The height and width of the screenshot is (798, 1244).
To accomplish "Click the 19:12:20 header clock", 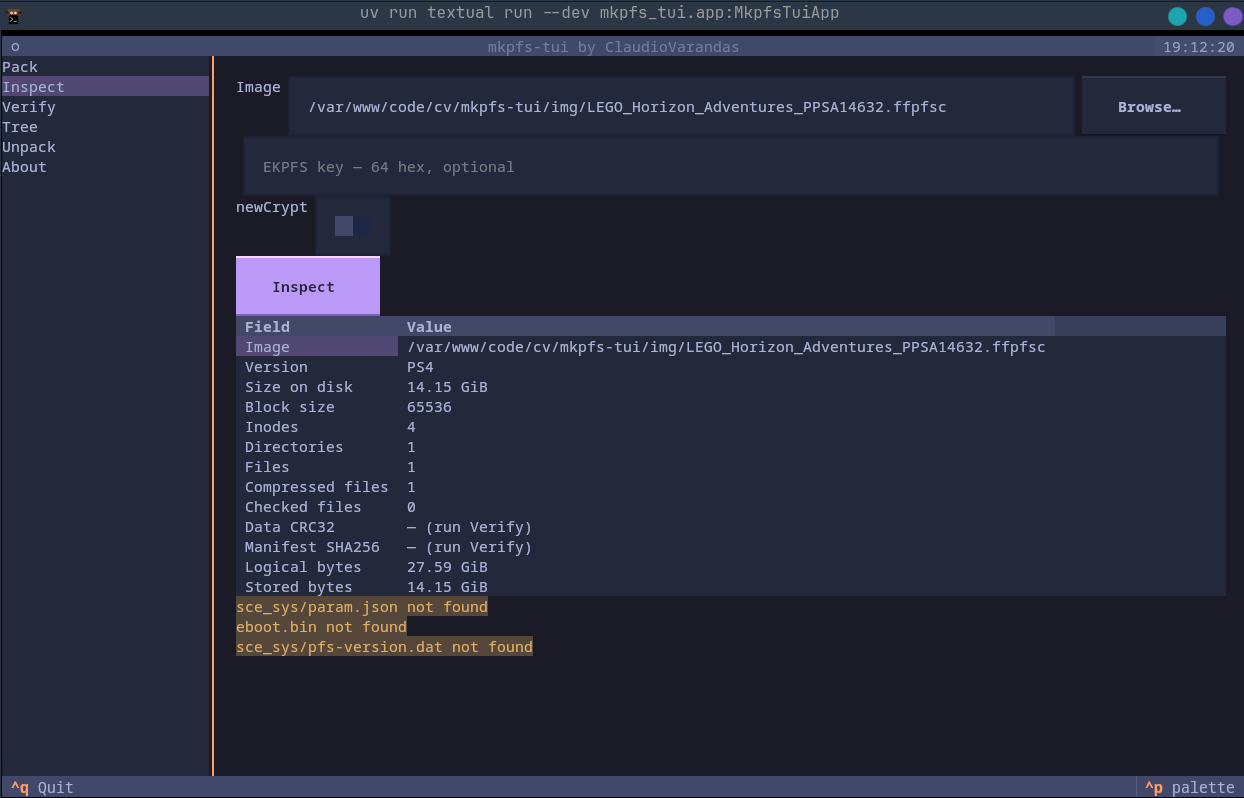I will coord(1198,47).
